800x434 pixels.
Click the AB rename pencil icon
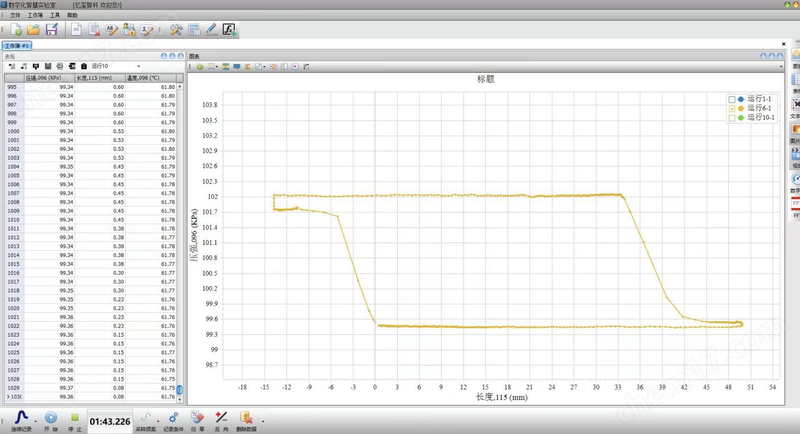point(111,30)
